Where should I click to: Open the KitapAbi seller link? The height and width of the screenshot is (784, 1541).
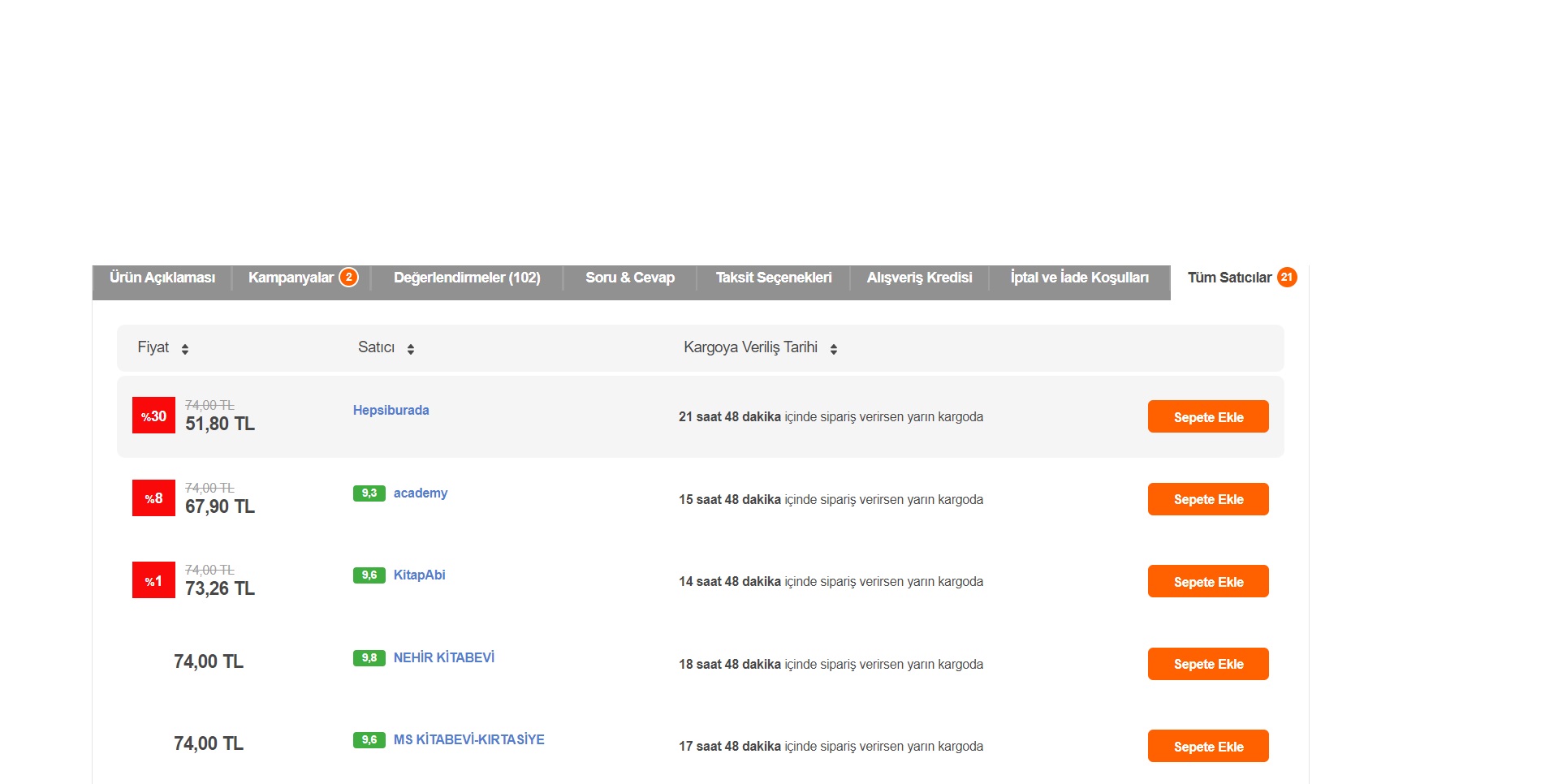[x=420, y=575]
